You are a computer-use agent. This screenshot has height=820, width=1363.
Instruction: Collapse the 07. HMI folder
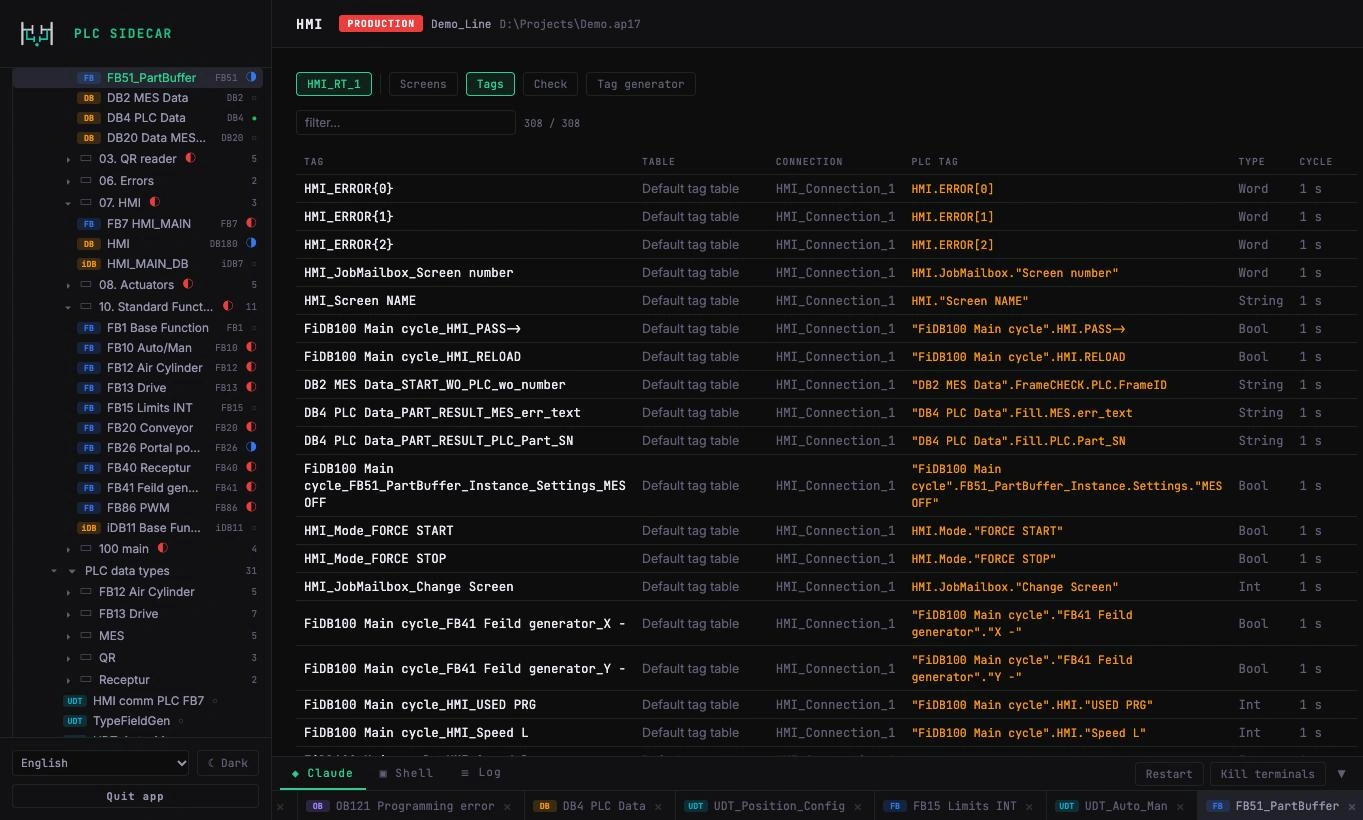click(x=68, y=203)
